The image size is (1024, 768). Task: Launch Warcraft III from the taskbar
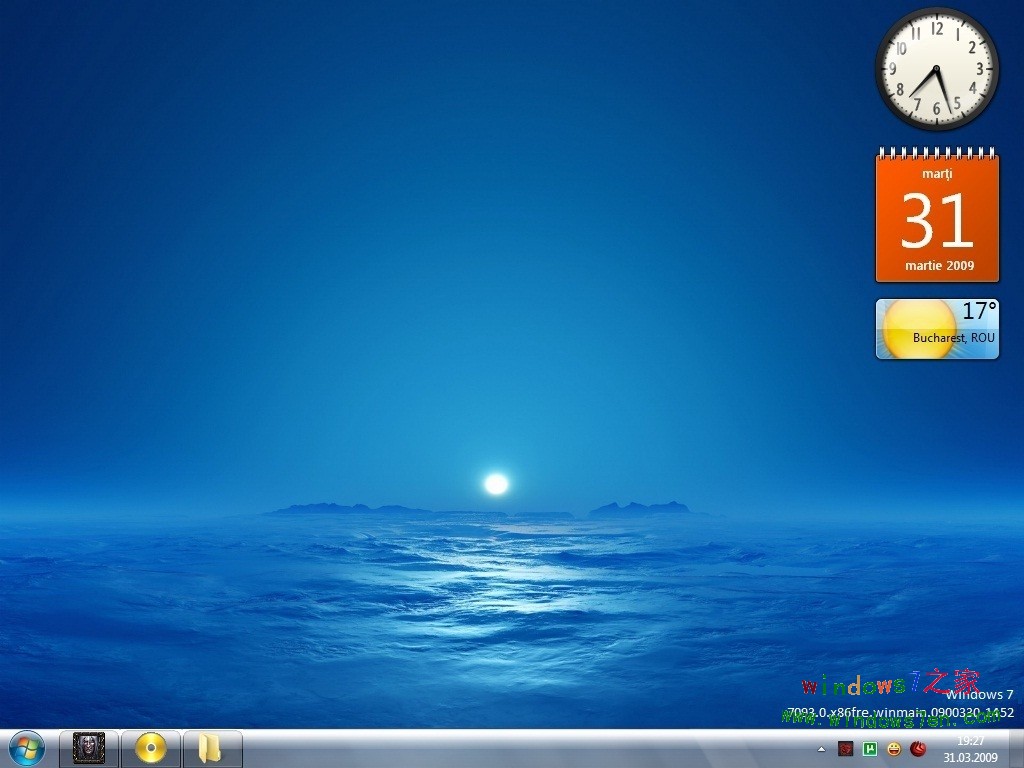coord(88,749)
